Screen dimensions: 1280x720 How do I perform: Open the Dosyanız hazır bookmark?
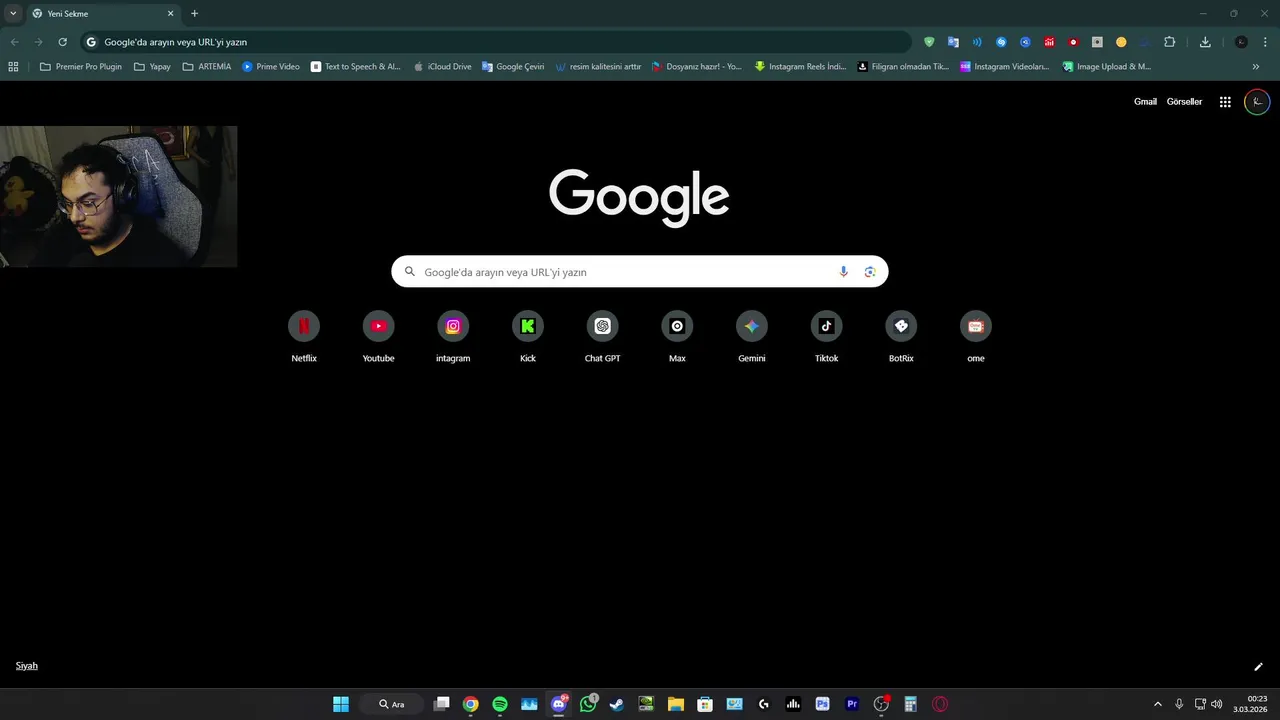[x=697, y=67]
